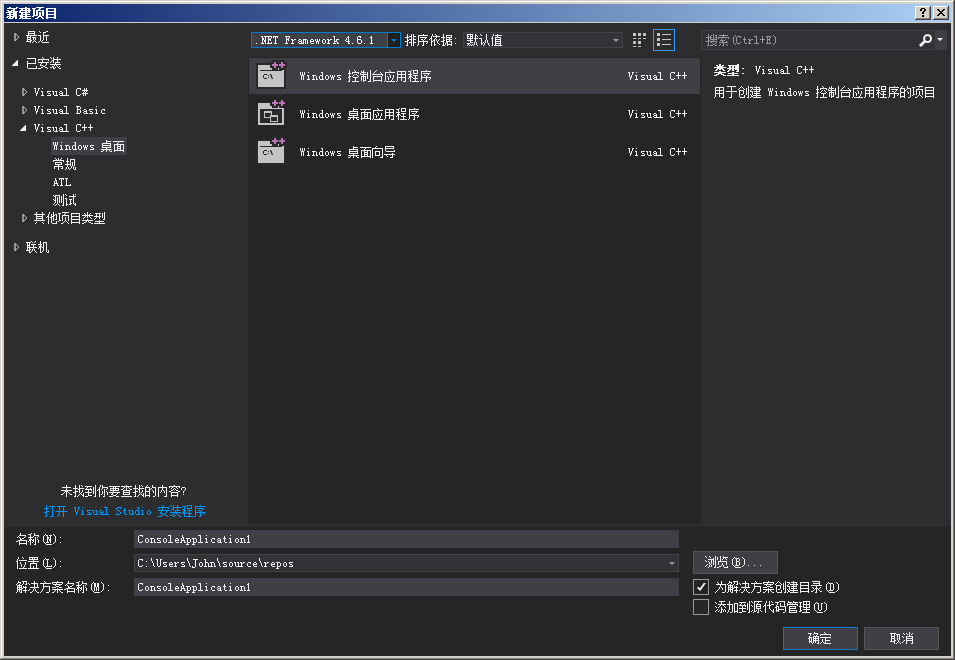Expand the 联机 tree node
Image resolution: width=955 pixels, height=660 pixels.
[x=16, y=247]
